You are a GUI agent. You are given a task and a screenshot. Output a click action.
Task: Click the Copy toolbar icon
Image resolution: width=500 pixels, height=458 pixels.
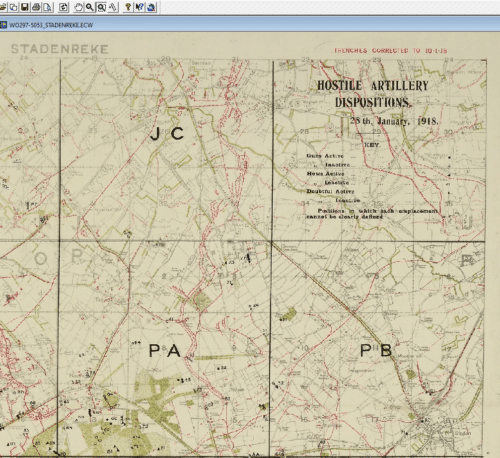tap(14, 7)
